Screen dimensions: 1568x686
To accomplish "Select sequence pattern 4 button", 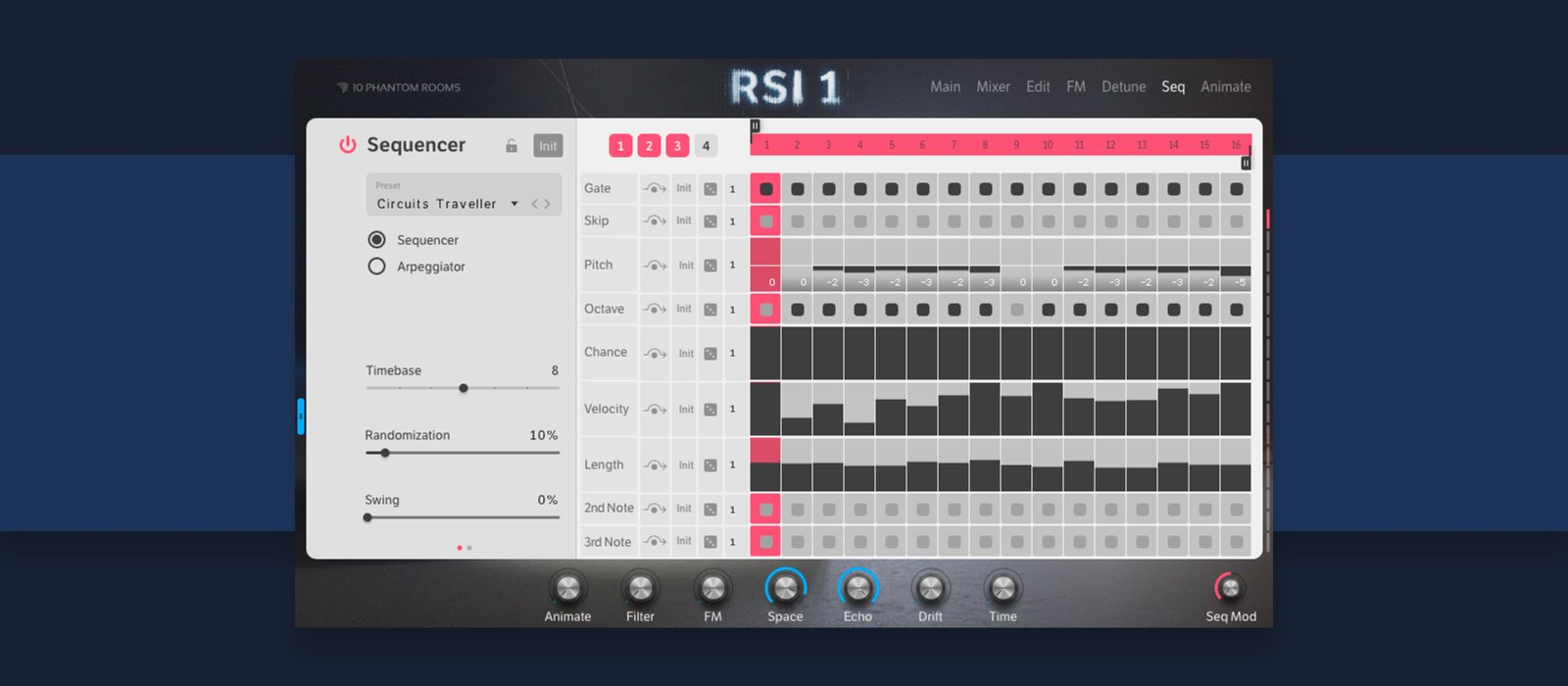I will [706, 146].
